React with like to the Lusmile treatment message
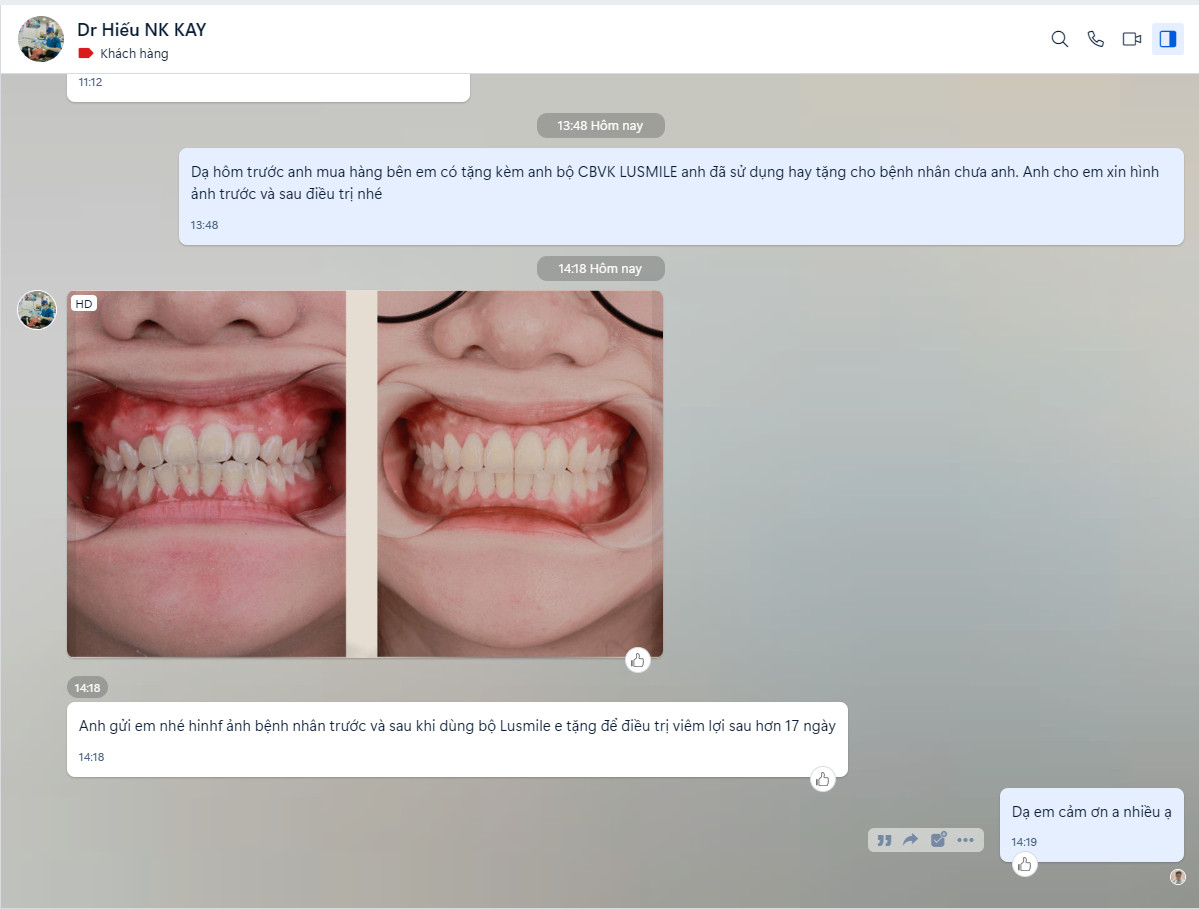1199x909 pixels. (x=822, y=780)
